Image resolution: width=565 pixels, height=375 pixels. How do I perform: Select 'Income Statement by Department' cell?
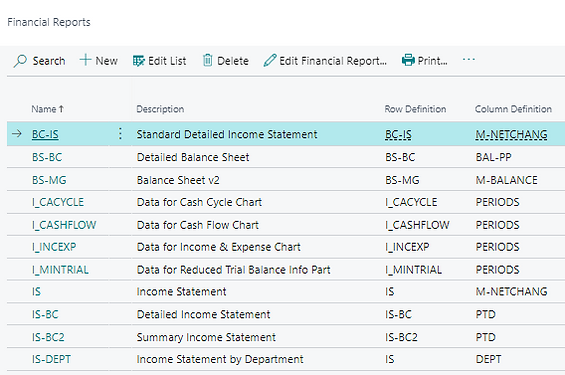click(x=220, y=360)
